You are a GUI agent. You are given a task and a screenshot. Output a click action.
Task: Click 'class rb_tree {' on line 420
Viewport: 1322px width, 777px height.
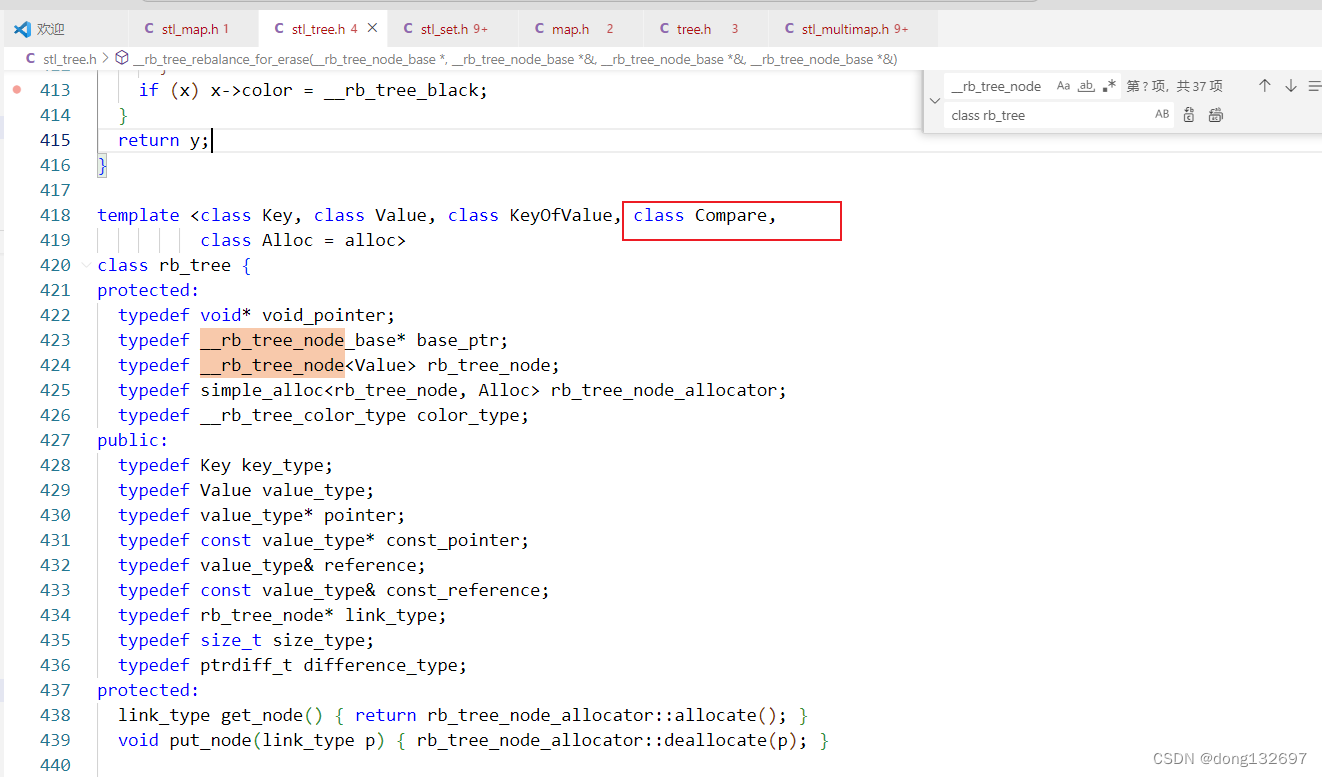click(x=174, y=265)
